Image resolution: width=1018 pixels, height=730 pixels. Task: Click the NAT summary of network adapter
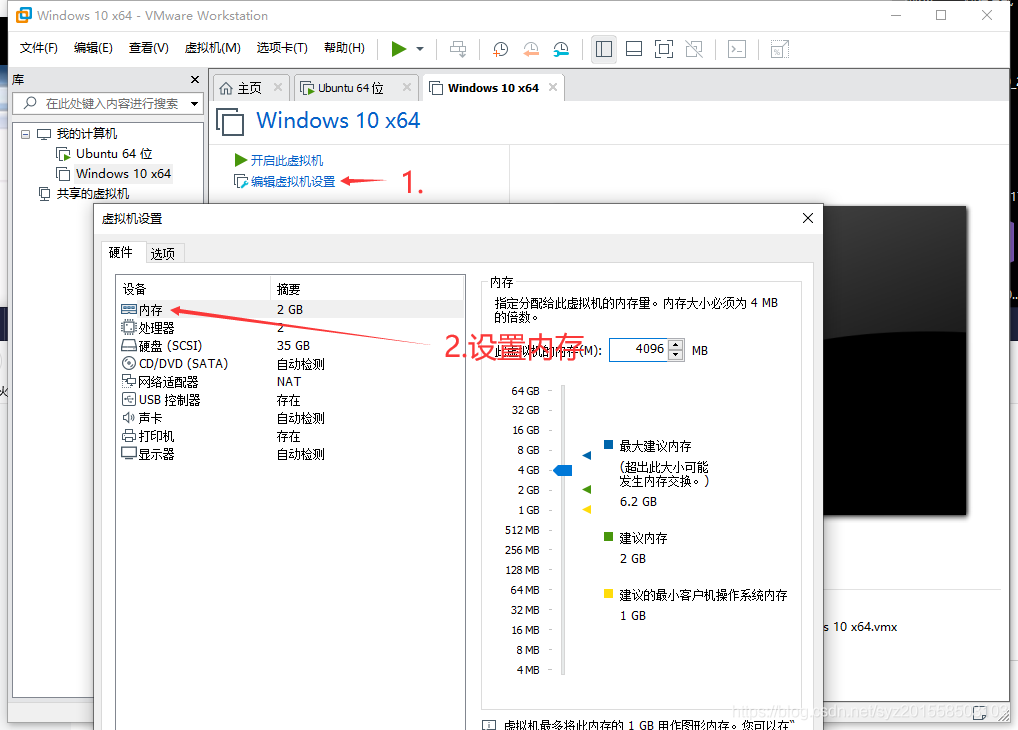289,382
